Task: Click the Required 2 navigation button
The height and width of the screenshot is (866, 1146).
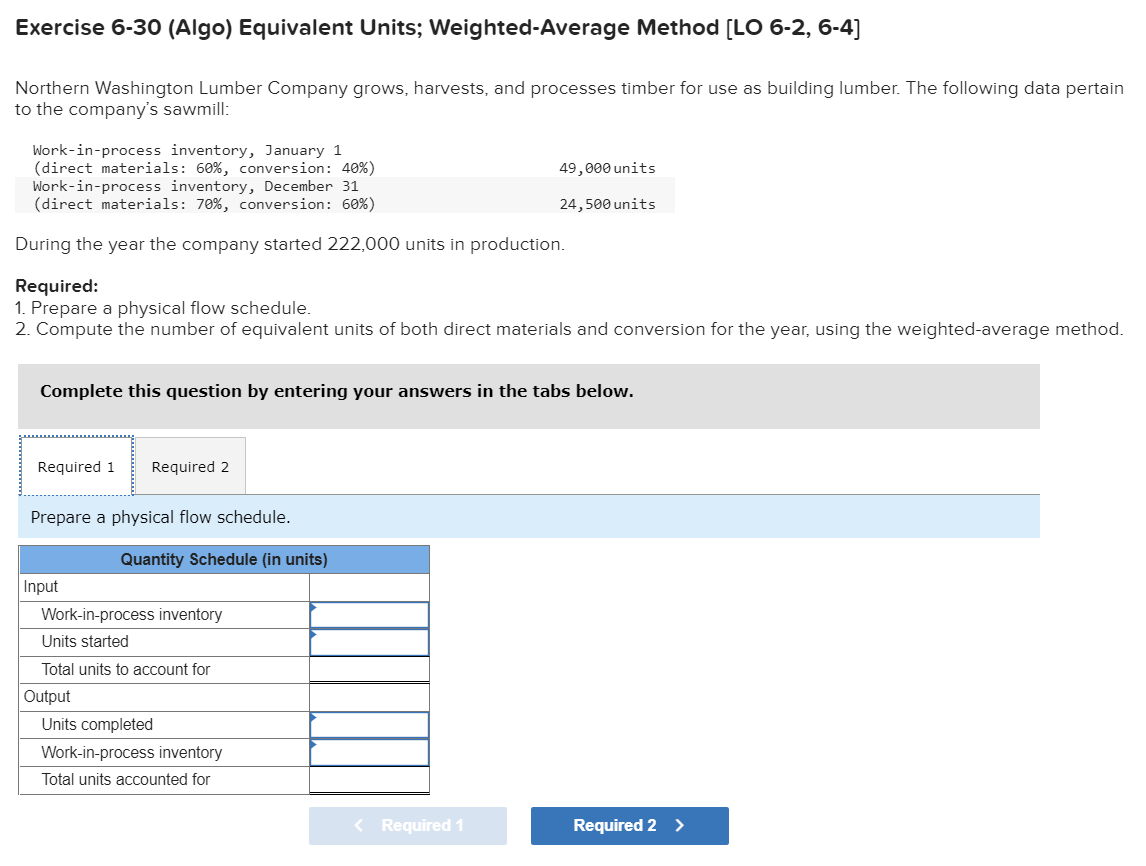Action: click(x=629, y=825)
